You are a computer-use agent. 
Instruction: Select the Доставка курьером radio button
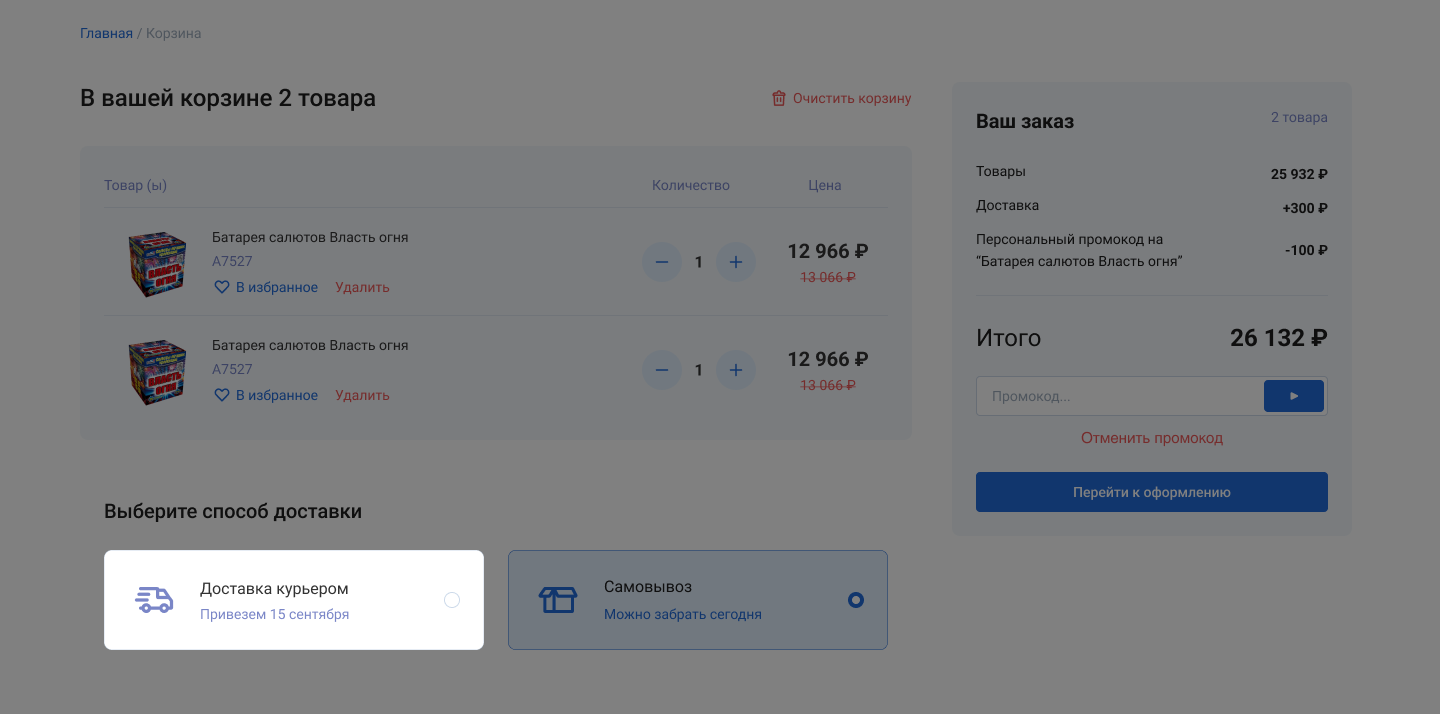tap(452, 600)
